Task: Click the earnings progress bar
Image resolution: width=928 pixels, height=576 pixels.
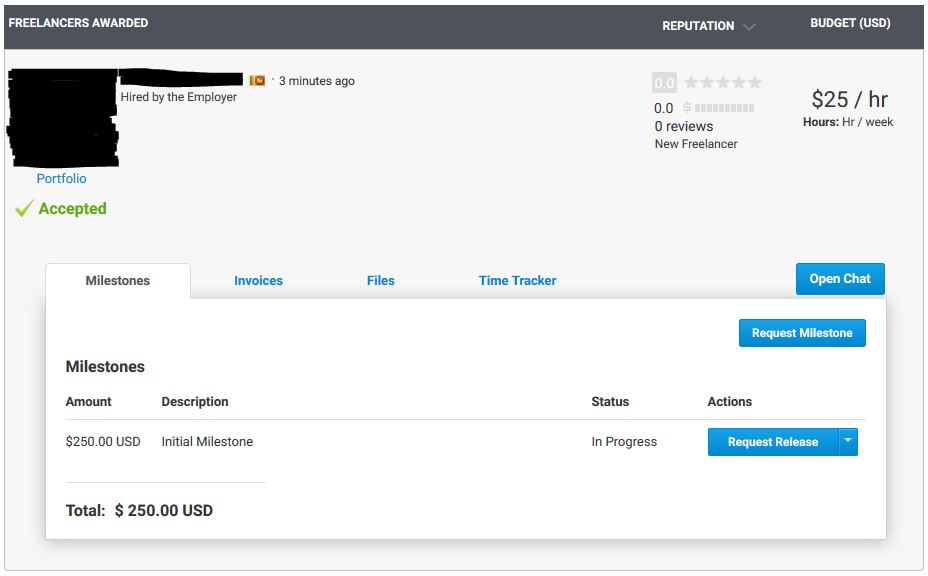Action: click(724, 108)
